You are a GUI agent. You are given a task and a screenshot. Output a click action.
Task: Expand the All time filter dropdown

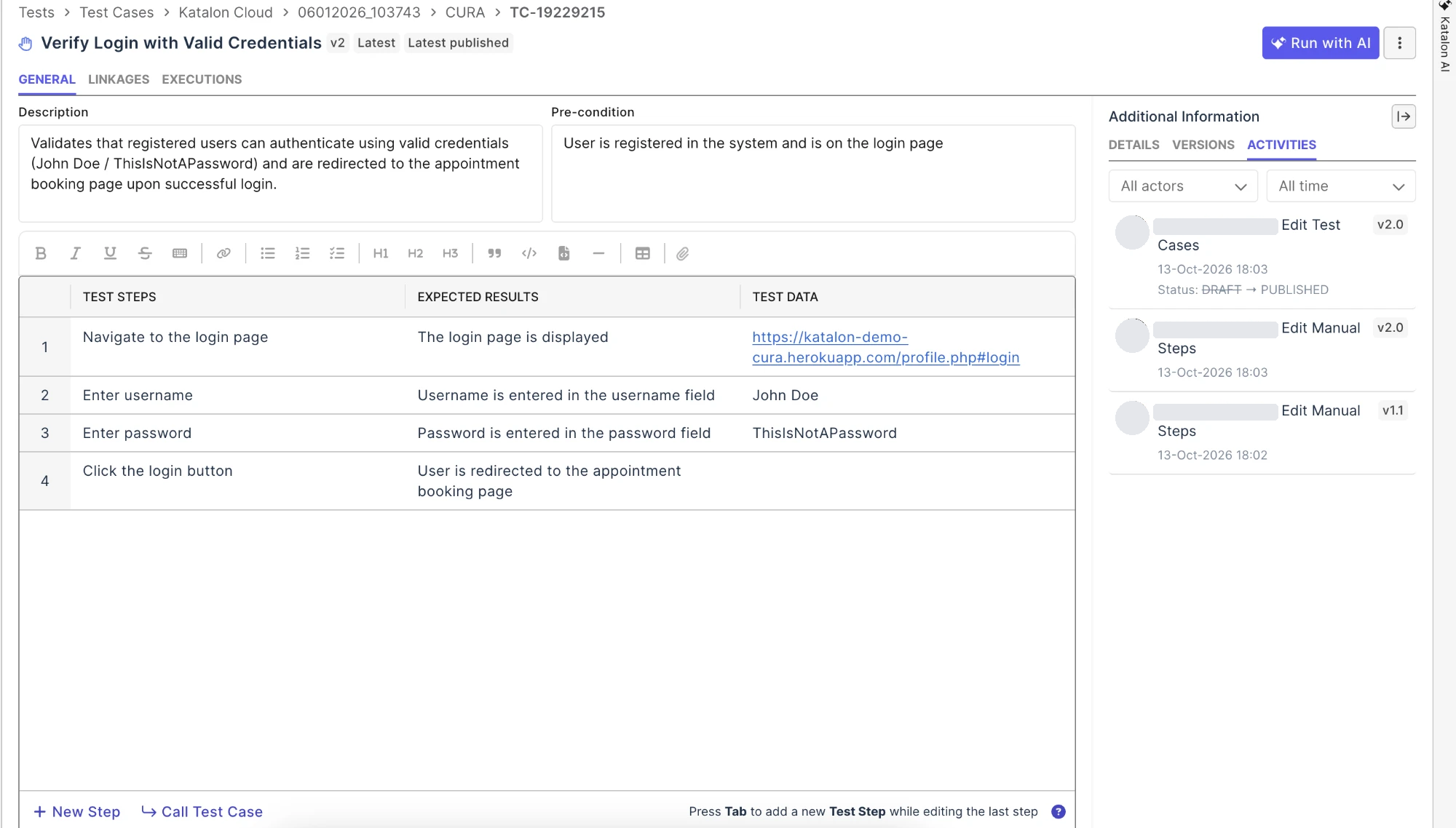pos(1341,186)
